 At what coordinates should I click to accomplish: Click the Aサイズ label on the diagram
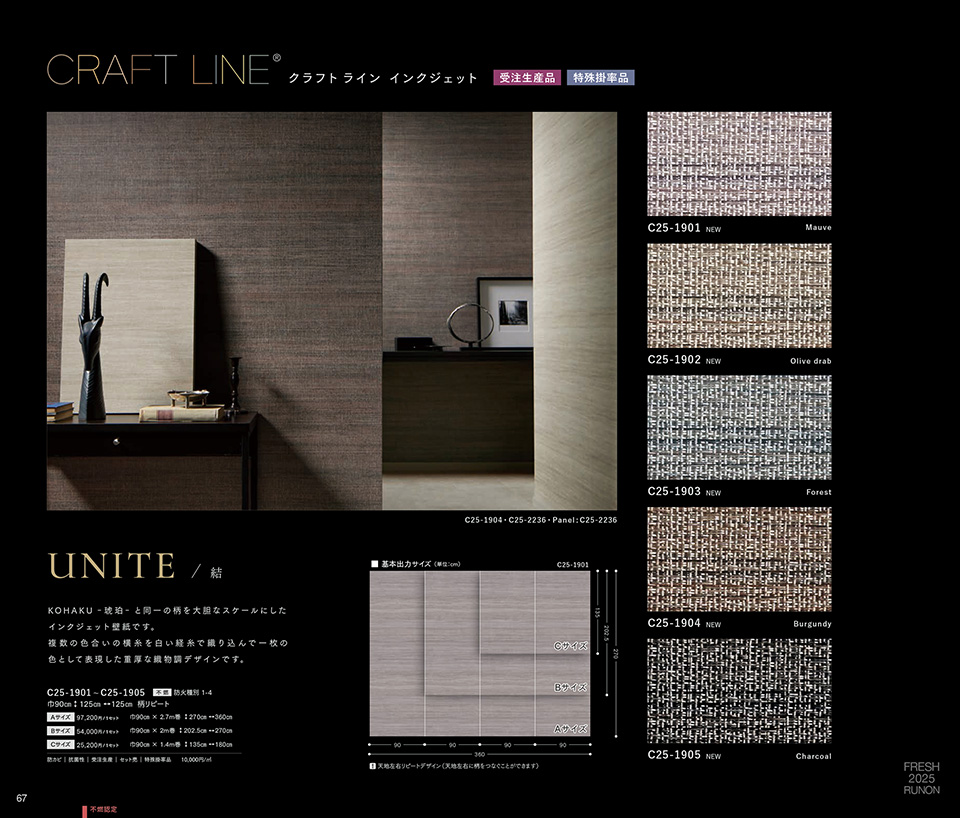click(571, 729)
